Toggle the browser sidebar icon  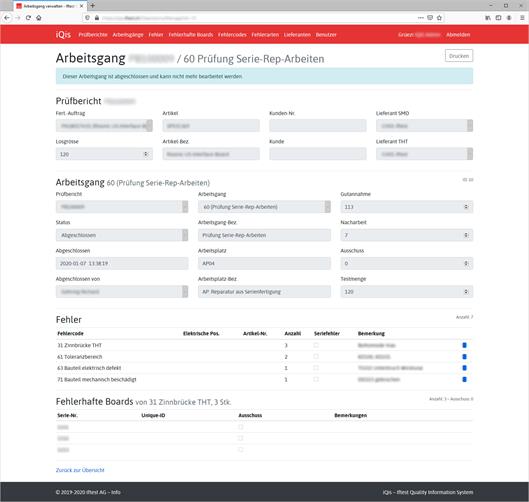coord(498,18)
